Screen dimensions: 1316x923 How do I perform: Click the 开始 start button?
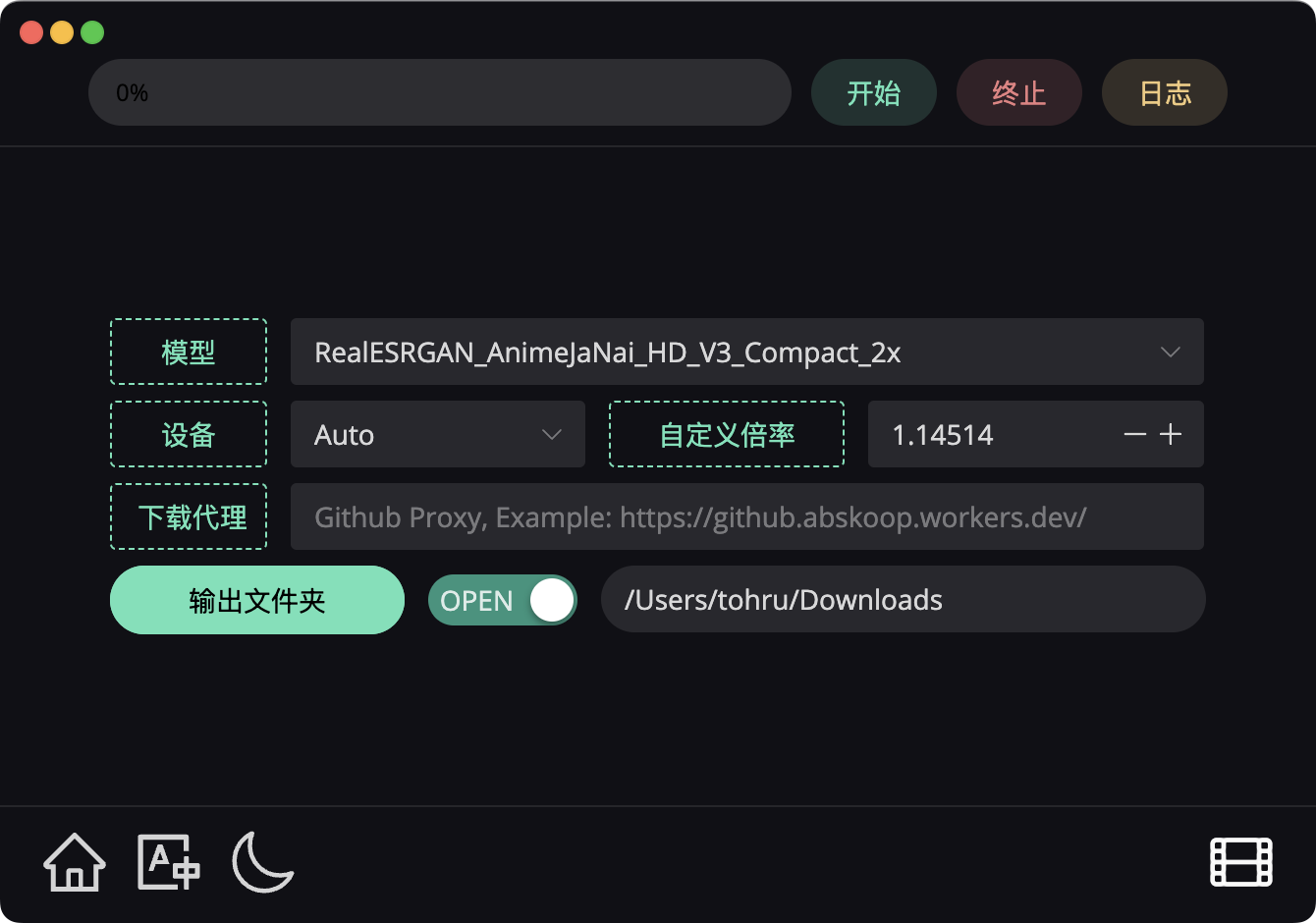[874, 92]
